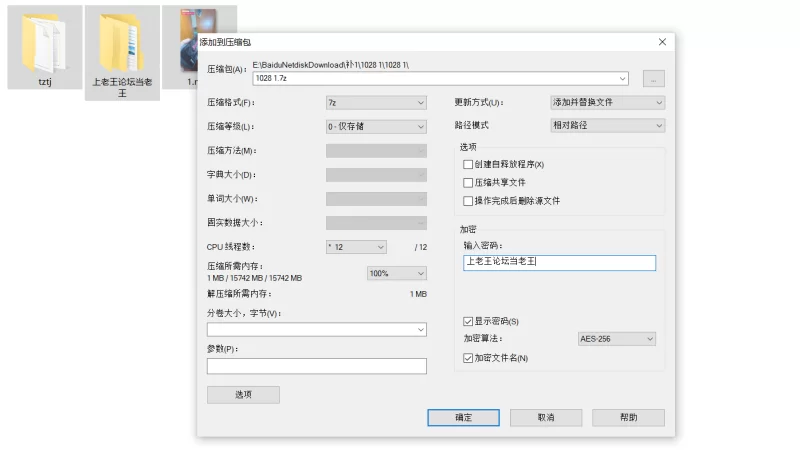
Task: Confirm with the 确定 button
Action: (463, 417)
